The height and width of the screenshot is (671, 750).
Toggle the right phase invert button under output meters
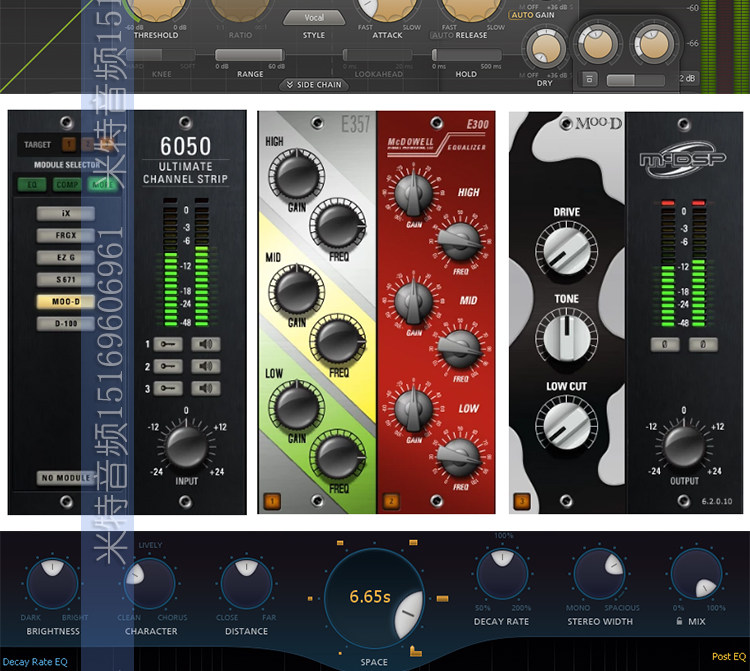tap(703, 344)
